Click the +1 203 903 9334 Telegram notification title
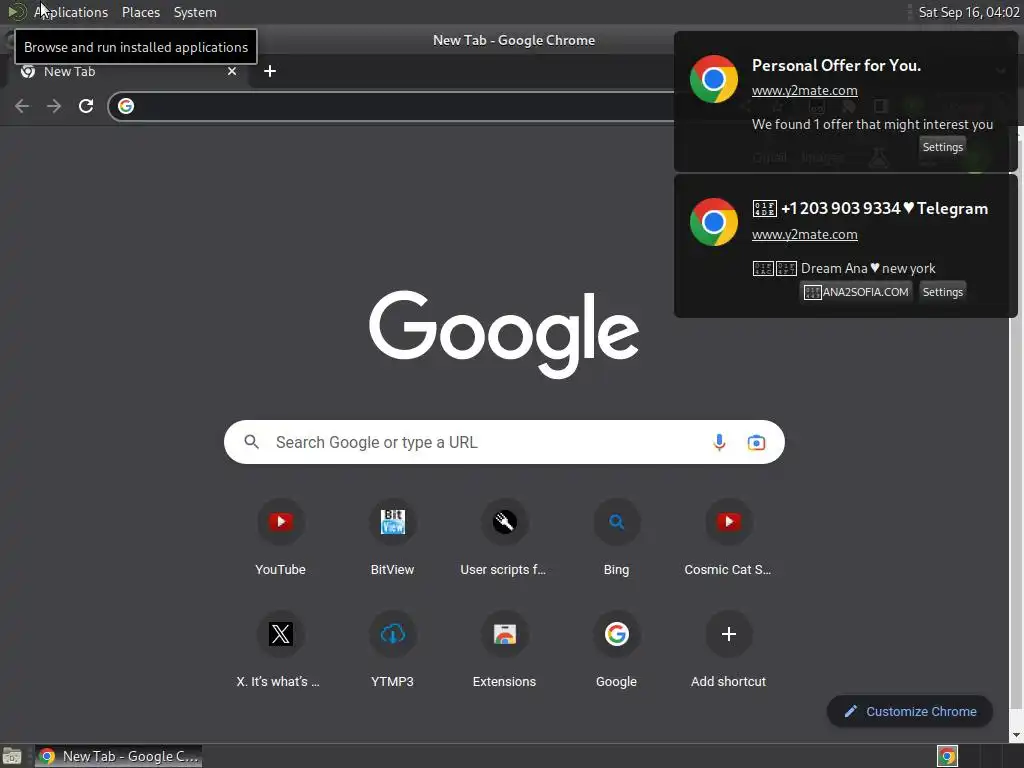 tap(871, 208)
